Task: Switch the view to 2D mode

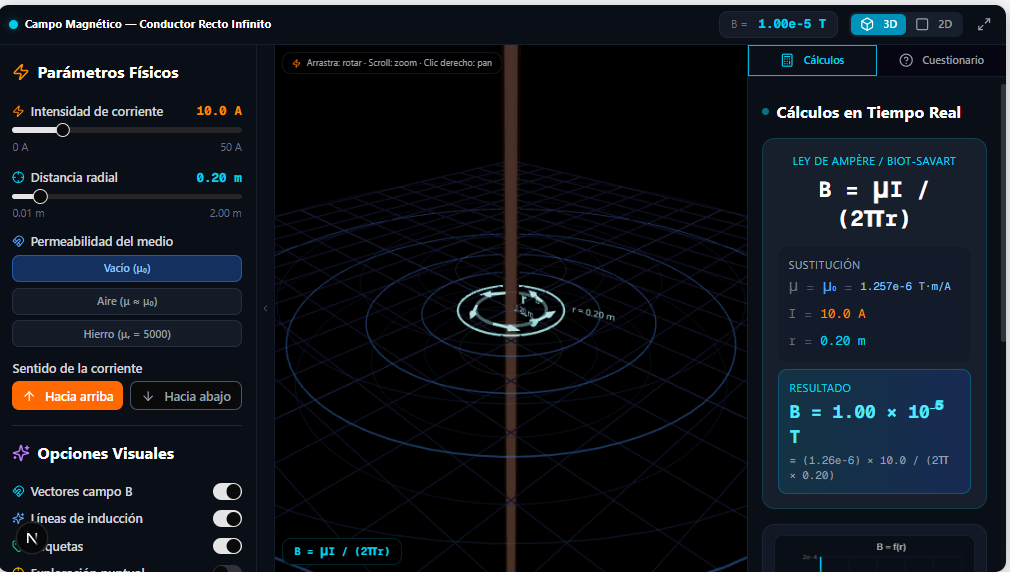Action: (934, 24)
